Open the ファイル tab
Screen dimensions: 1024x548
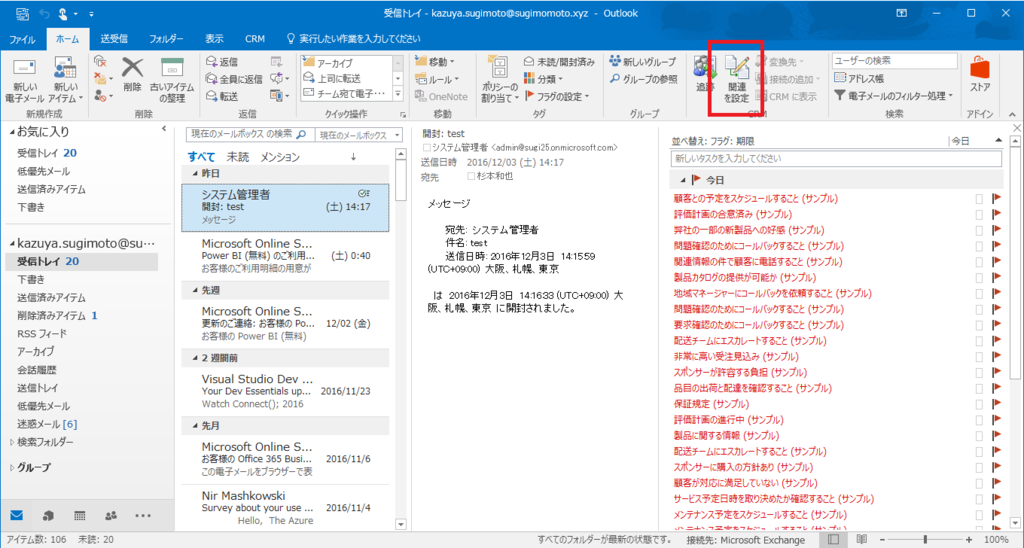(22, 39)
